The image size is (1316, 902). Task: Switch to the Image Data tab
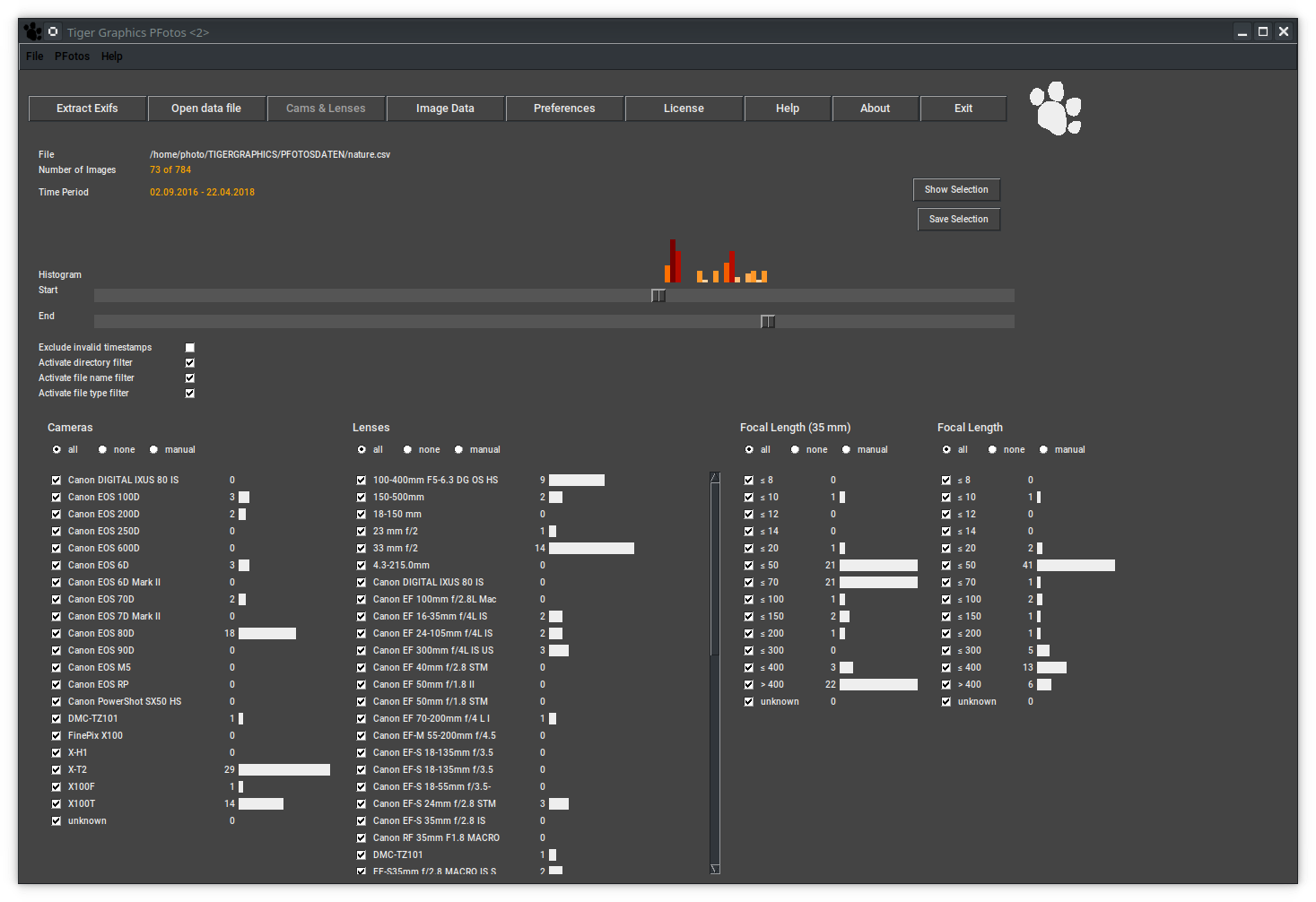pos(445,108)
